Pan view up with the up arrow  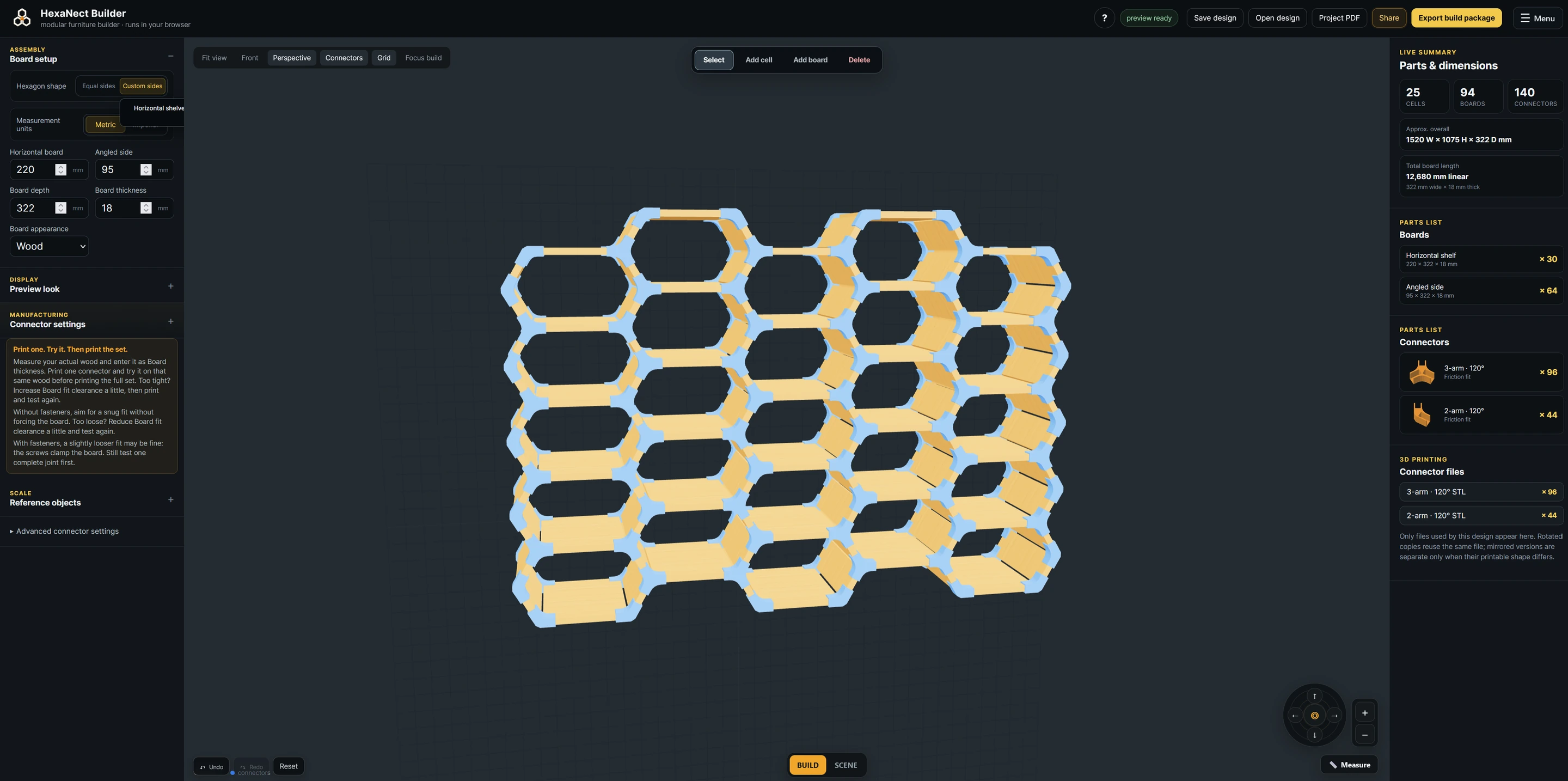coord(1314,696)
